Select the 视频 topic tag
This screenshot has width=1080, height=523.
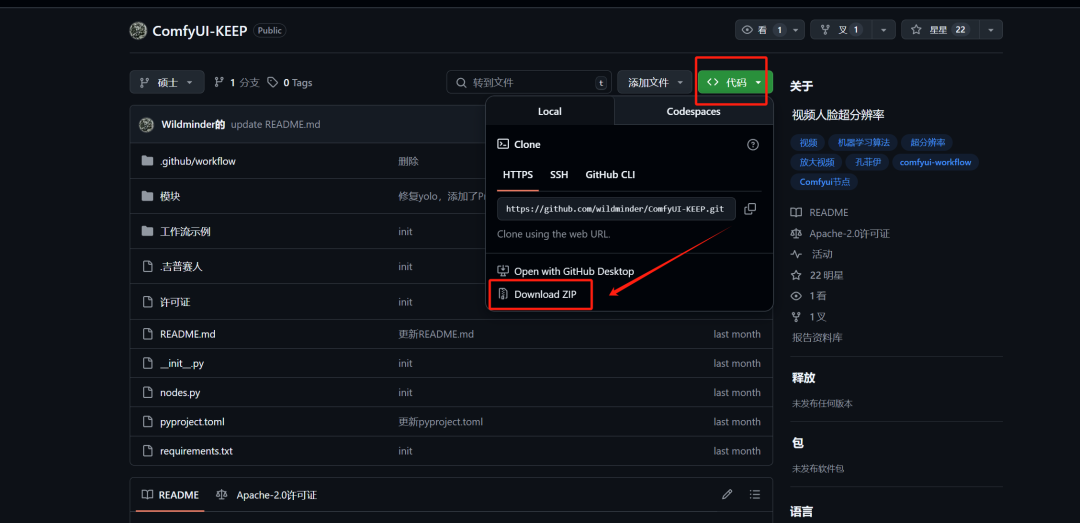coord(808,143)
